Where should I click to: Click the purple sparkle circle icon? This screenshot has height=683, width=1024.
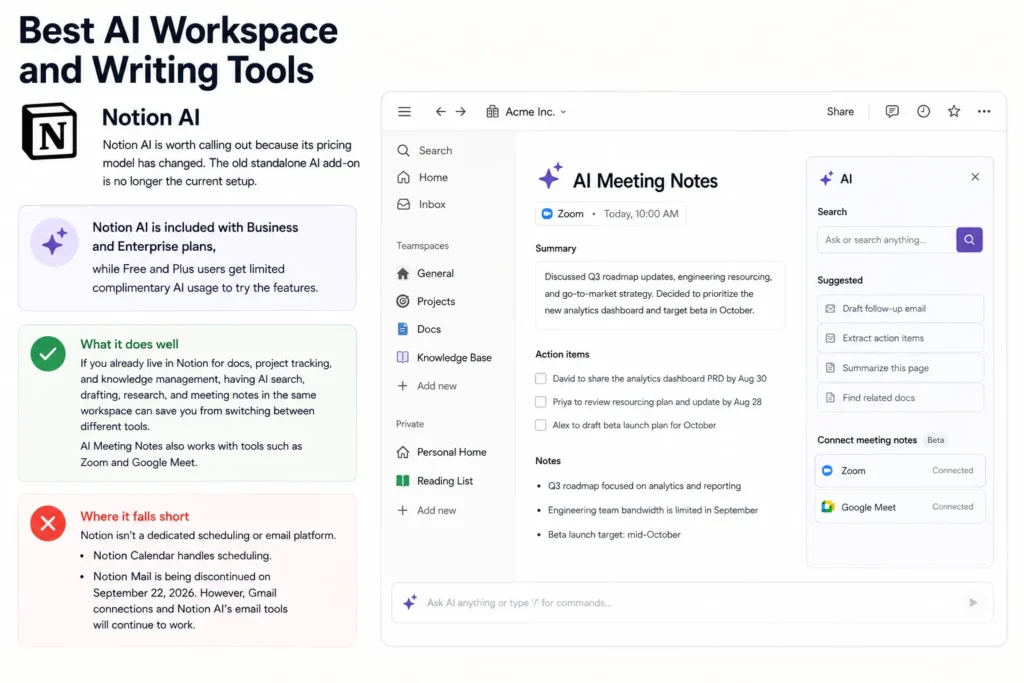click(54, 242)
